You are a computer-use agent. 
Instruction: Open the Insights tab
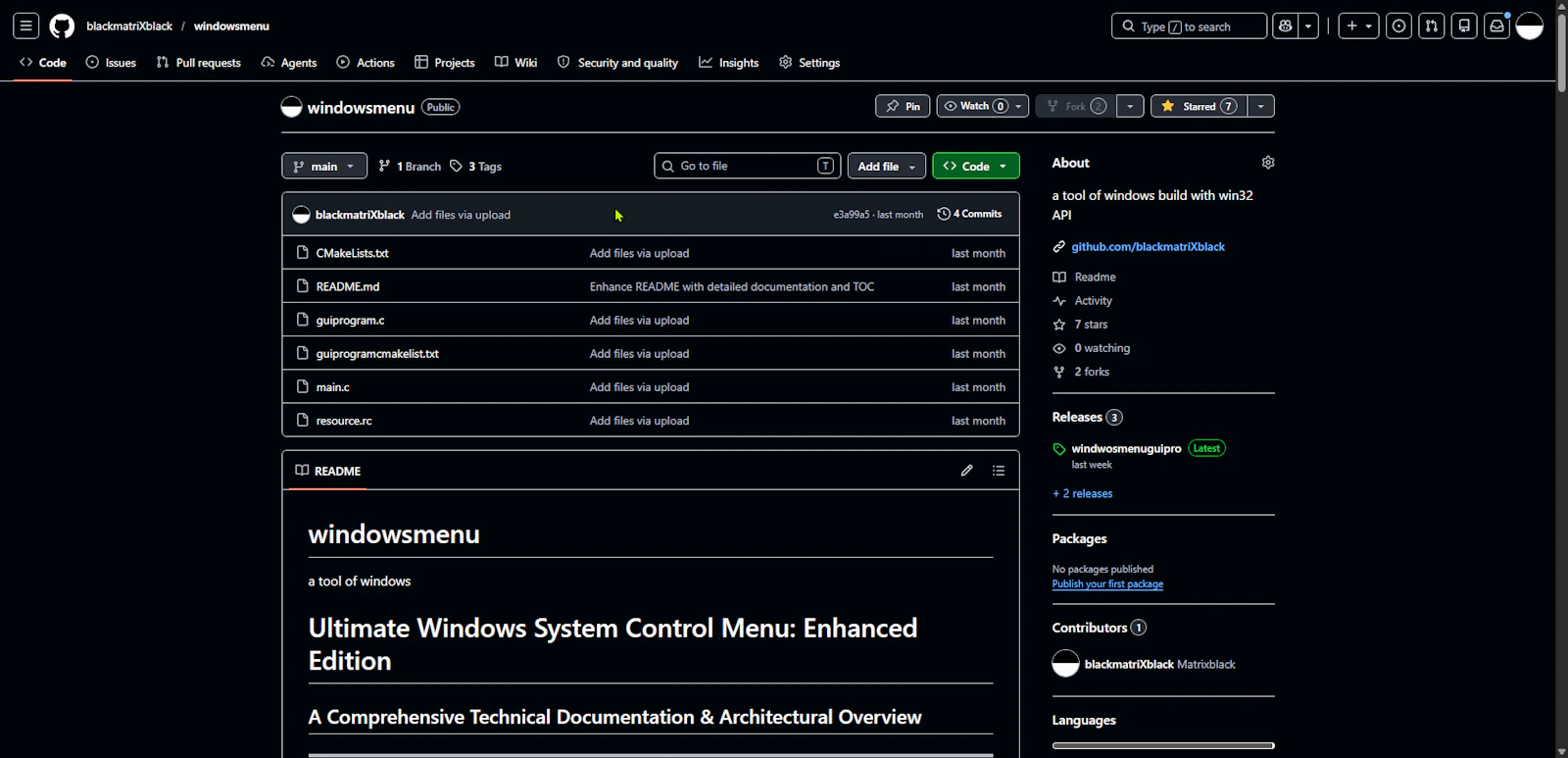(x=729, y=63)
